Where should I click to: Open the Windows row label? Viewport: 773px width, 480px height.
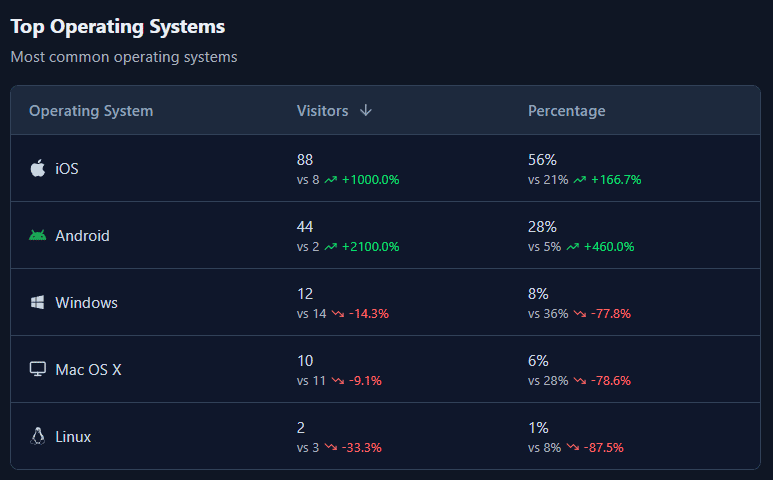(86, 303)
